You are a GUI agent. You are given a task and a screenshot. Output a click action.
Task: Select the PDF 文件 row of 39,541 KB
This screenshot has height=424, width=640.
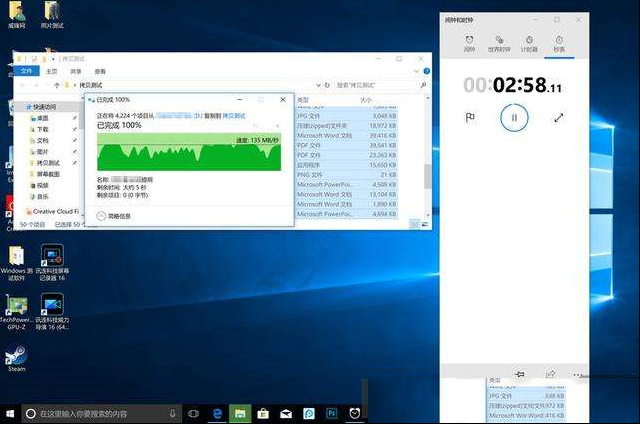(x=347, y=145)
